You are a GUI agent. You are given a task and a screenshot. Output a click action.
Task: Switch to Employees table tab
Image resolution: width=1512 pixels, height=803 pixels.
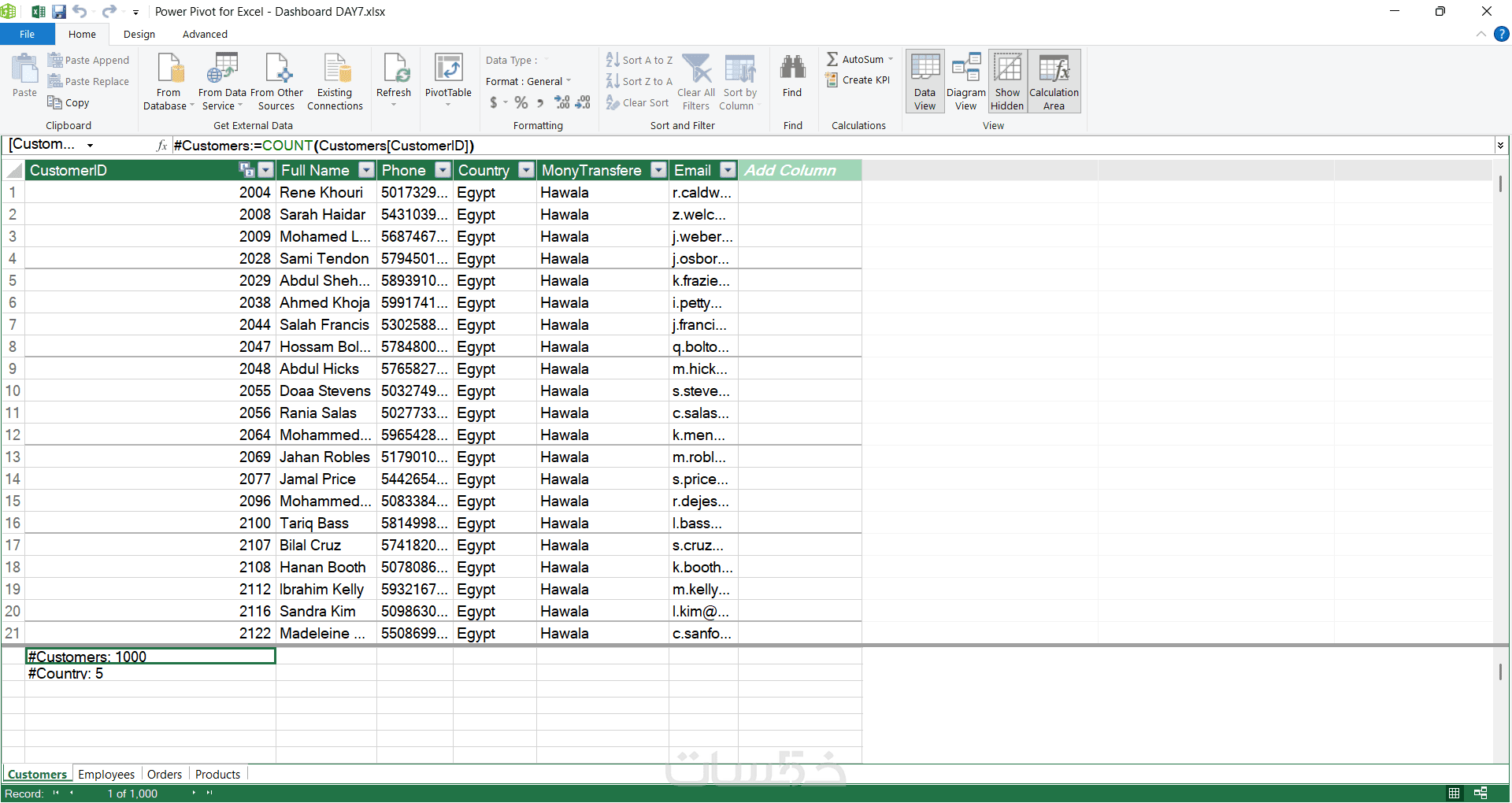[x=106, y=775]
